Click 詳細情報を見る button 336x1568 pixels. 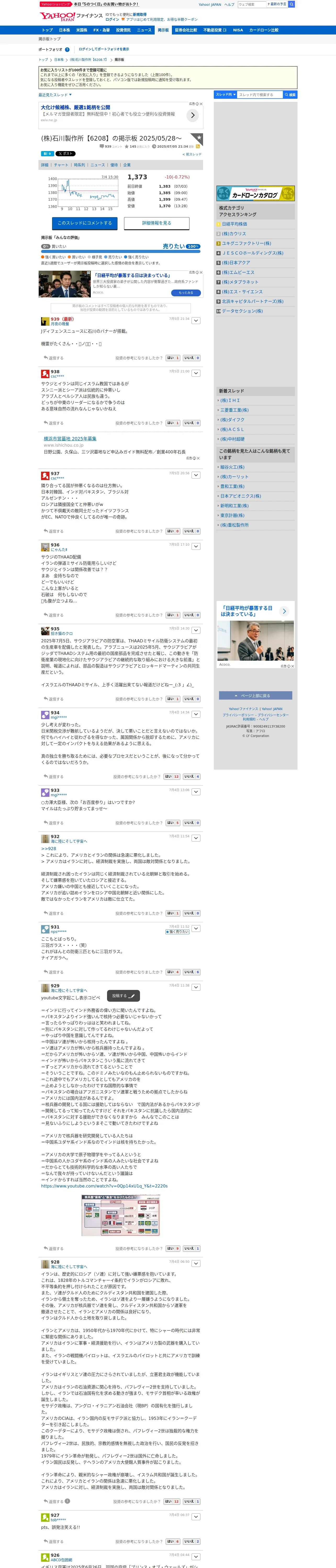click(x=157, y=223)
